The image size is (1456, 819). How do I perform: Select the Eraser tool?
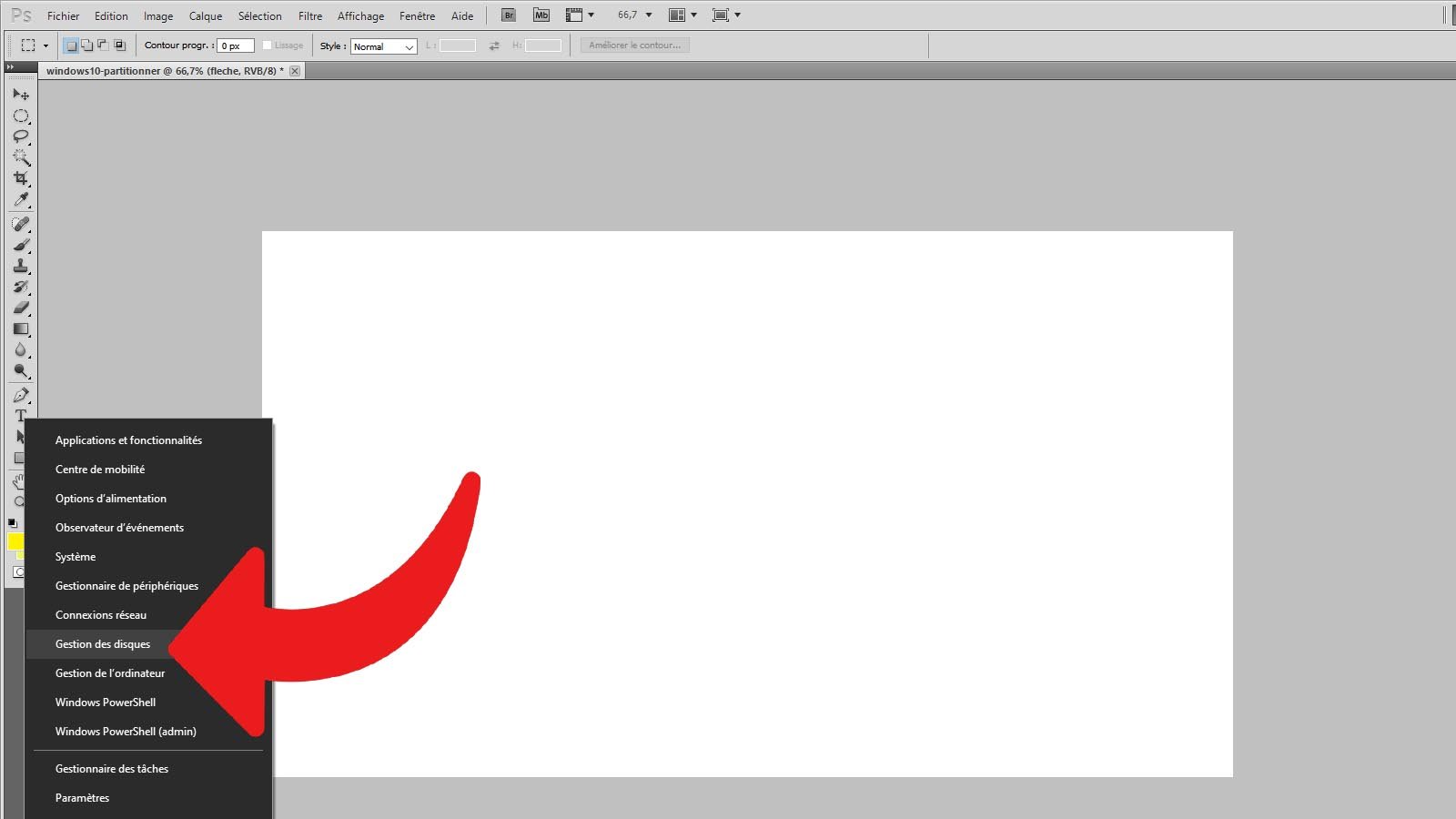pos(21,308)
